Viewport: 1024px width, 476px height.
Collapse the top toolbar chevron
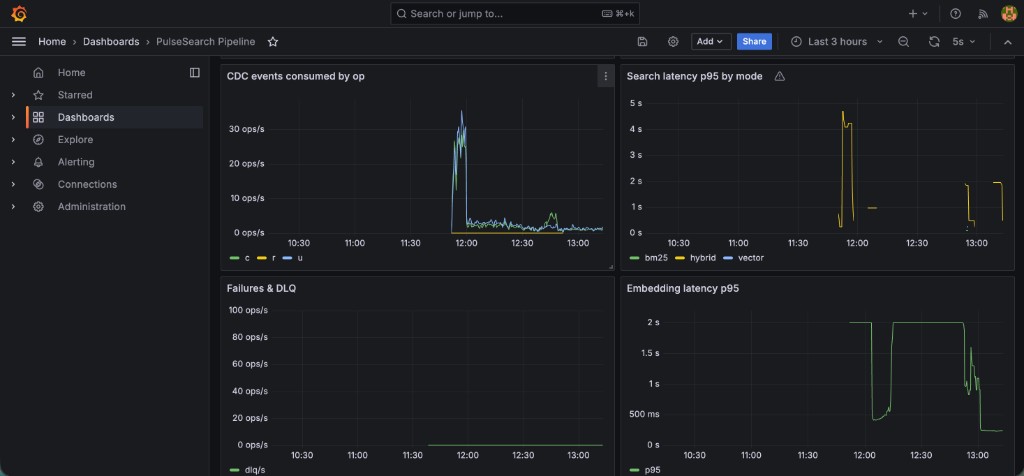[x=1008, y=42]
